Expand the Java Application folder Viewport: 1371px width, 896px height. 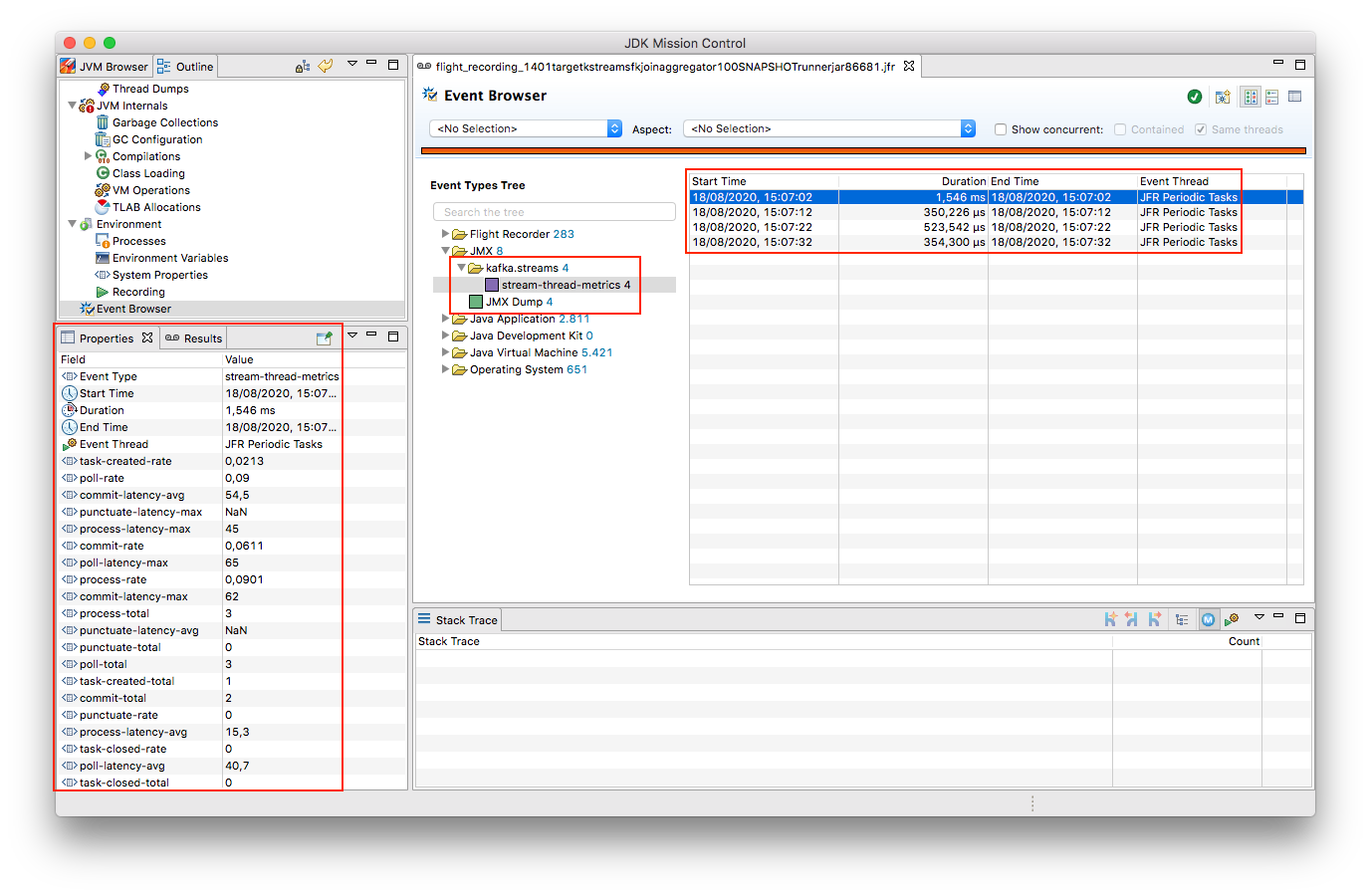pyautogui.click(x=445, y=319)
